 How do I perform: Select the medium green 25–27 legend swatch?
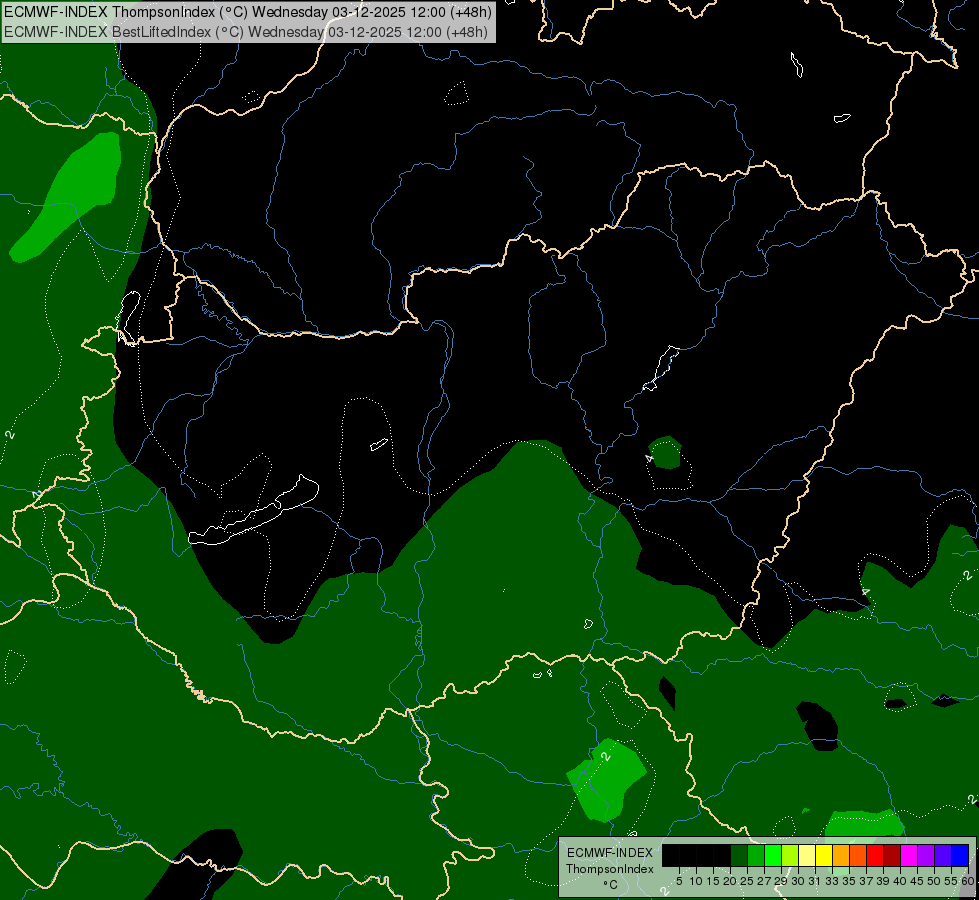point(756,855)
